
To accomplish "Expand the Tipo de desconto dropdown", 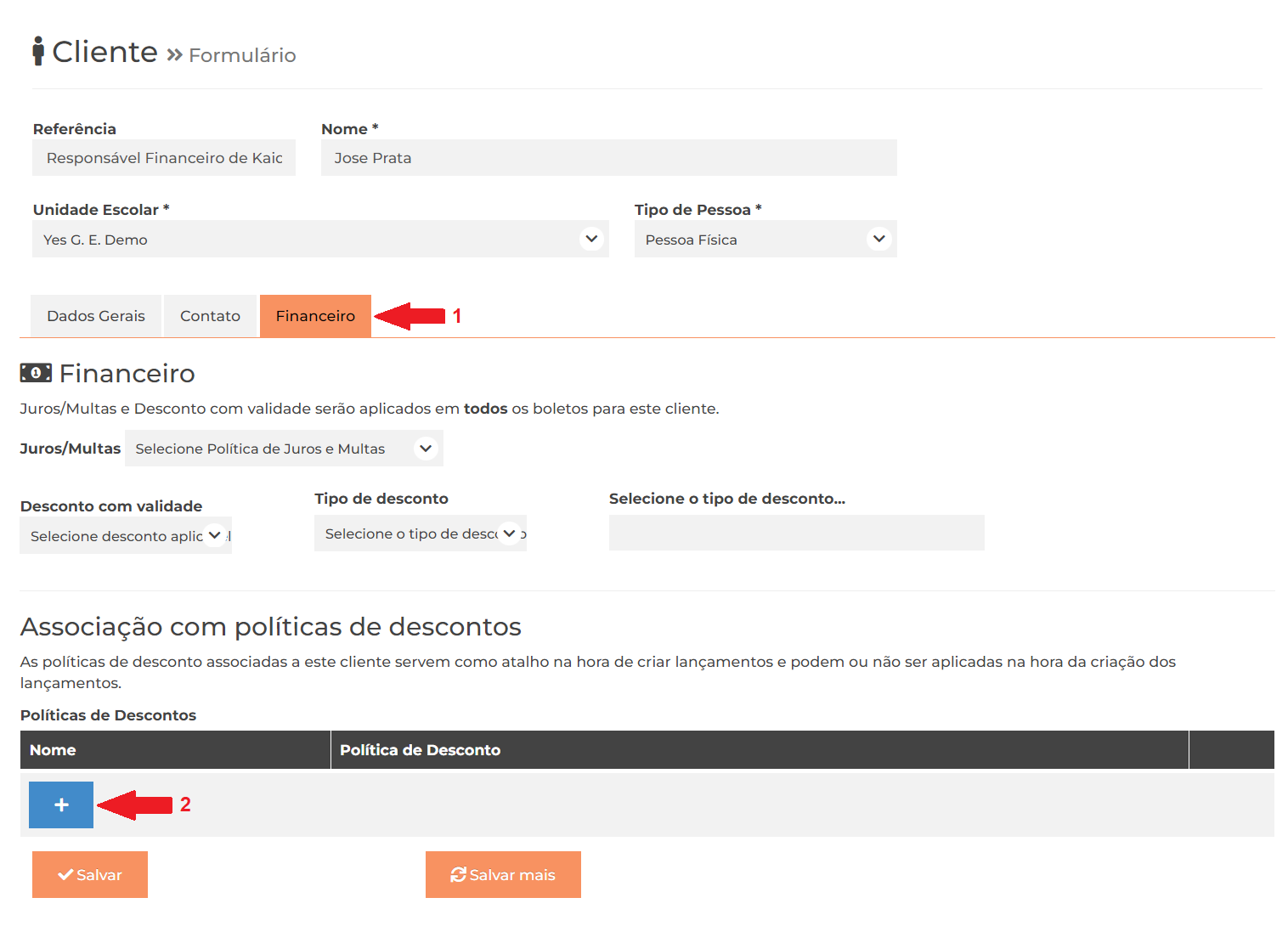I will tap(421, 534).
